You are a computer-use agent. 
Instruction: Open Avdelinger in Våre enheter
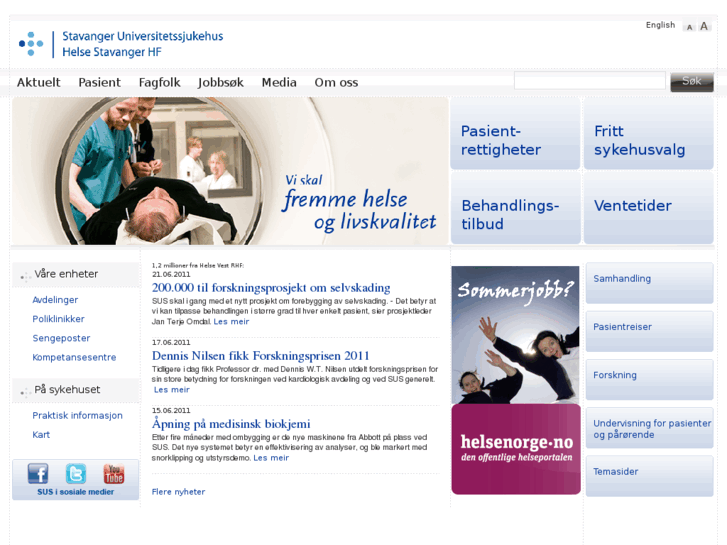55,300
